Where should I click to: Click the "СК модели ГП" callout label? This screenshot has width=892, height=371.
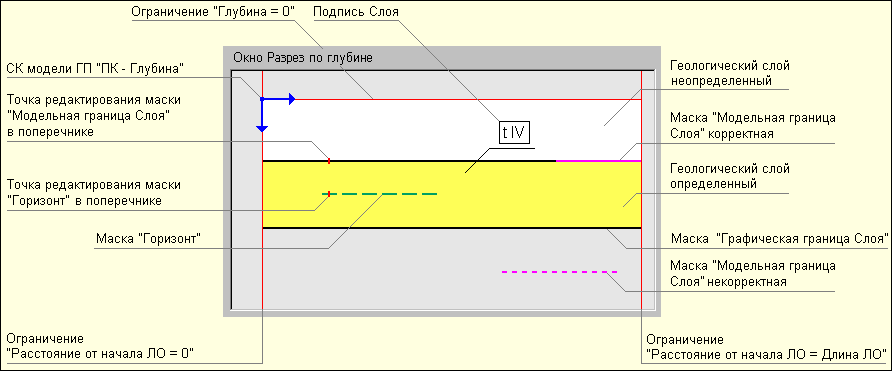point(96,69)
